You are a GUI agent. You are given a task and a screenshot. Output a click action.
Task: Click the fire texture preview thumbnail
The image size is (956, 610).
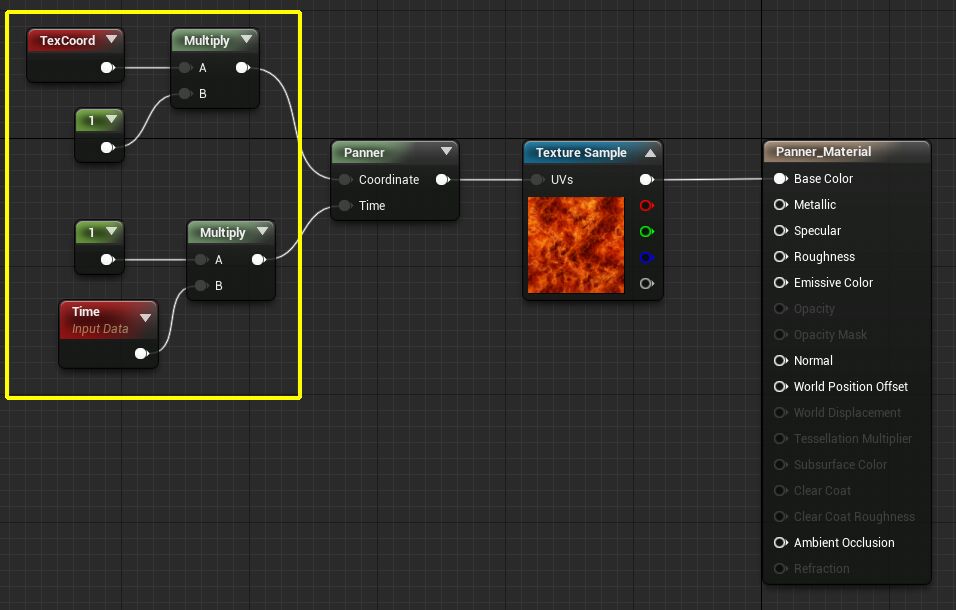click(x=575, y=245)
